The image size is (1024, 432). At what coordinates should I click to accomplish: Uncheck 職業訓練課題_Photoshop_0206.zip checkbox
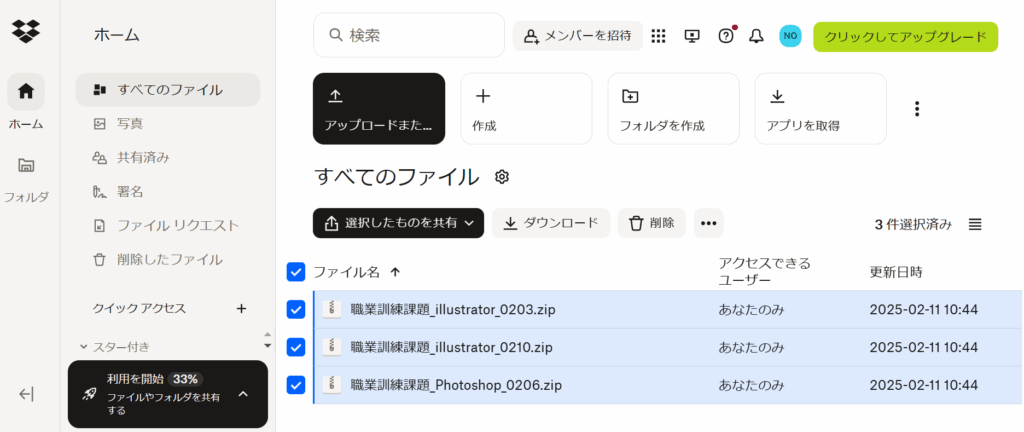click(296, 384)
